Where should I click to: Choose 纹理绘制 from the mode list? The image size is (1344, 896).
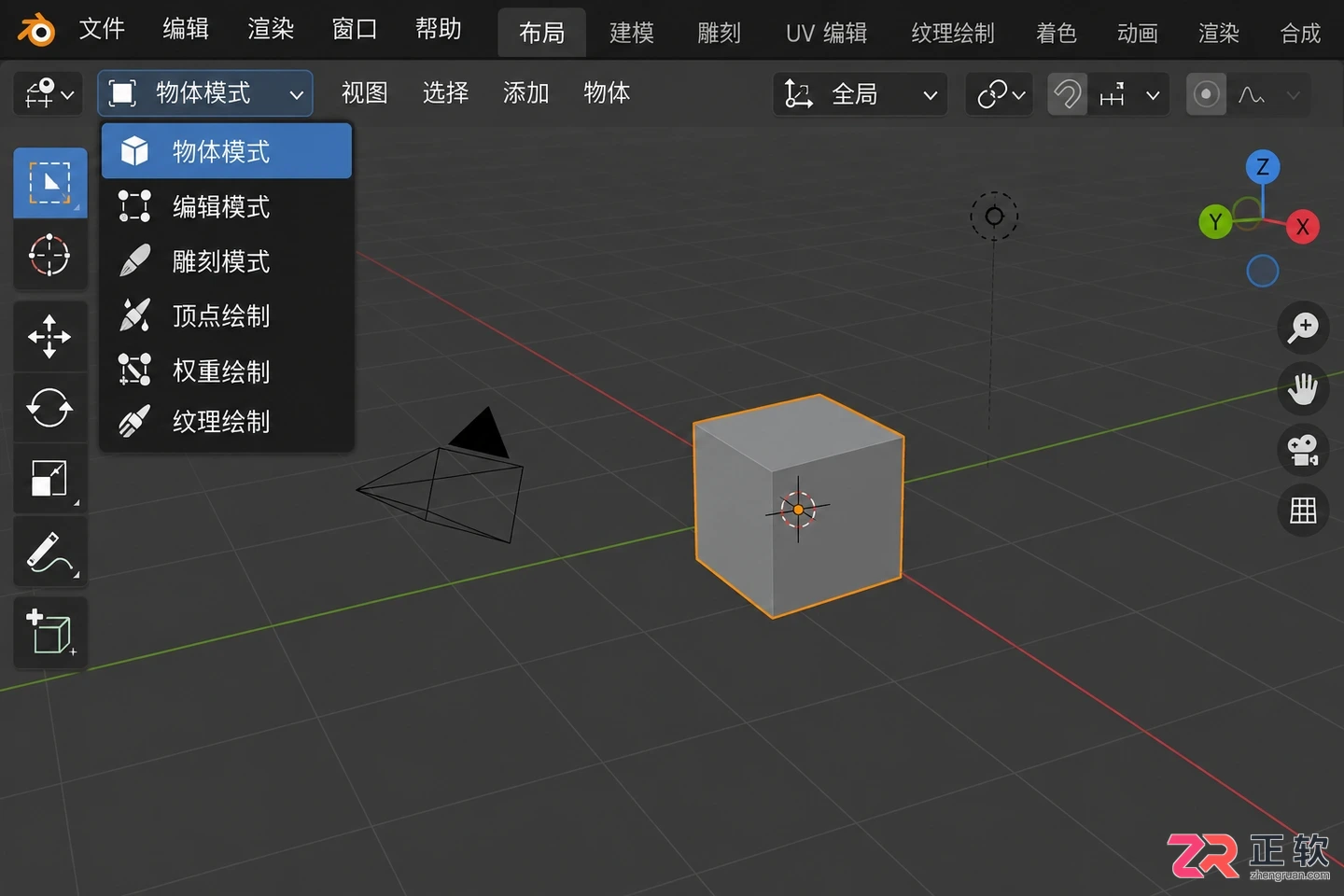tap(227, 421)
